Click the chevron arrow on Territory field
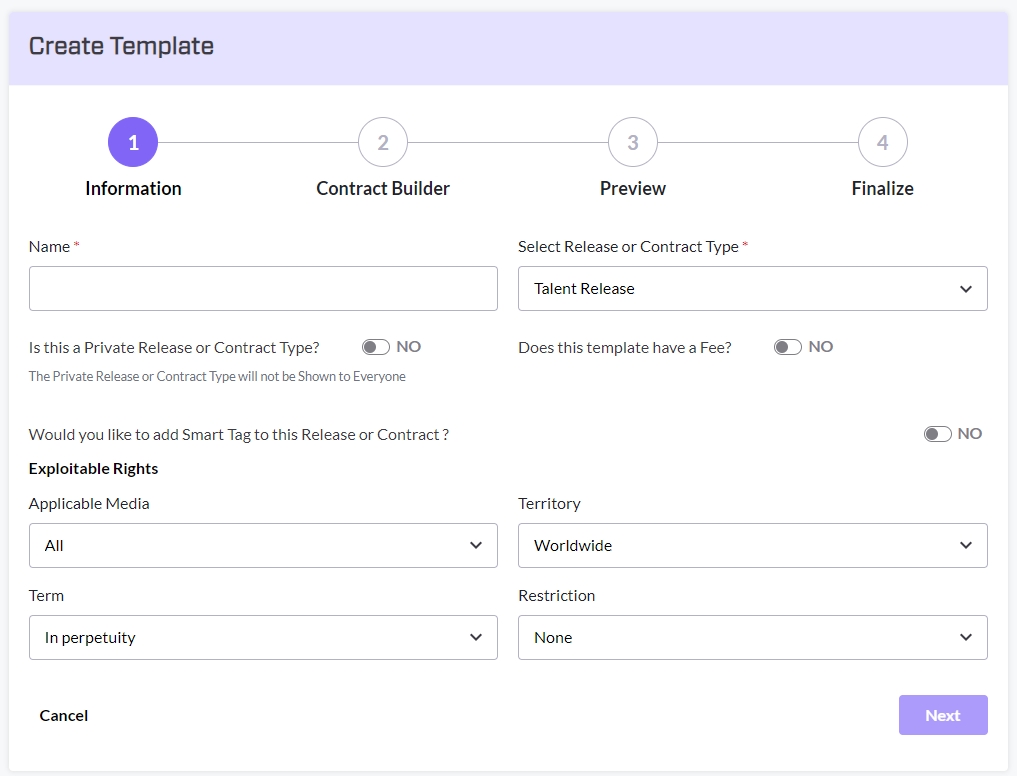Screen dimensions: 1017x776 point(965,546)
